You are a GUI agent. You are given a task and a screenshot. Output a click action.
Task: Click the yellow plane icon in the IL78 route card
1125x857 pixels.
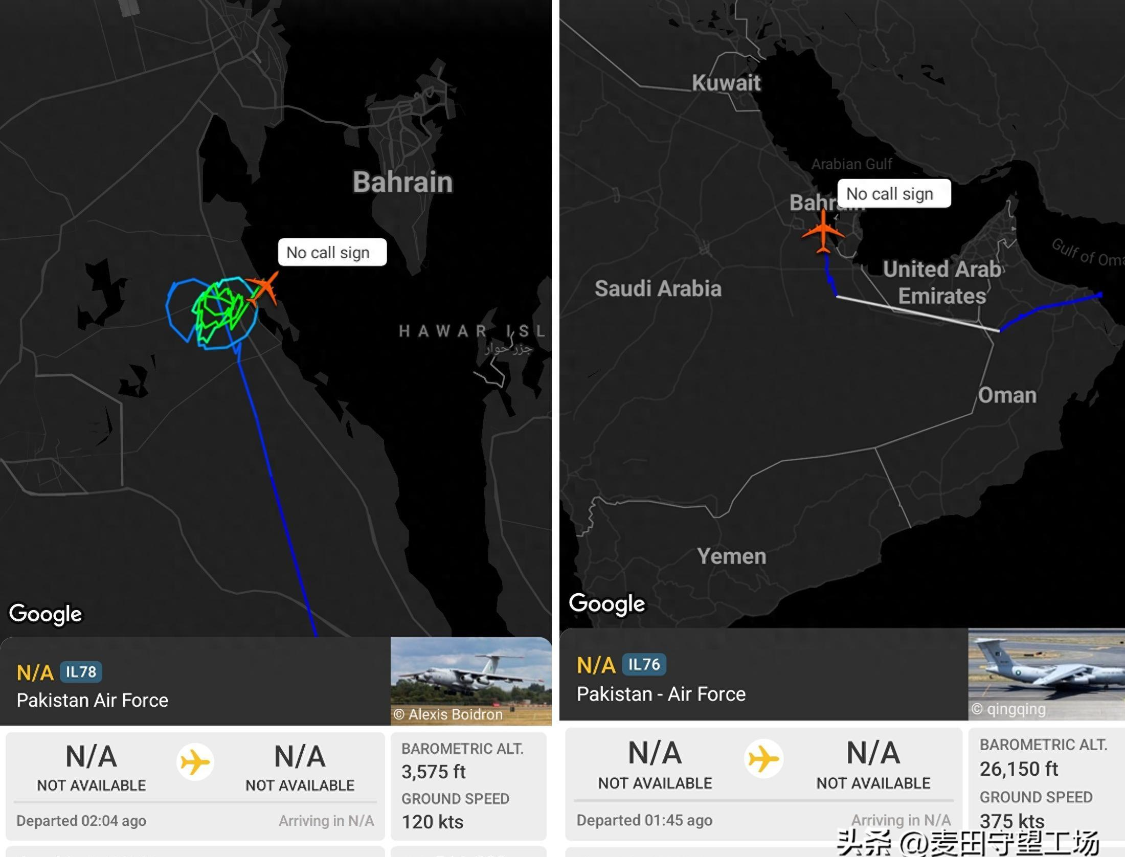coord(195,763)
